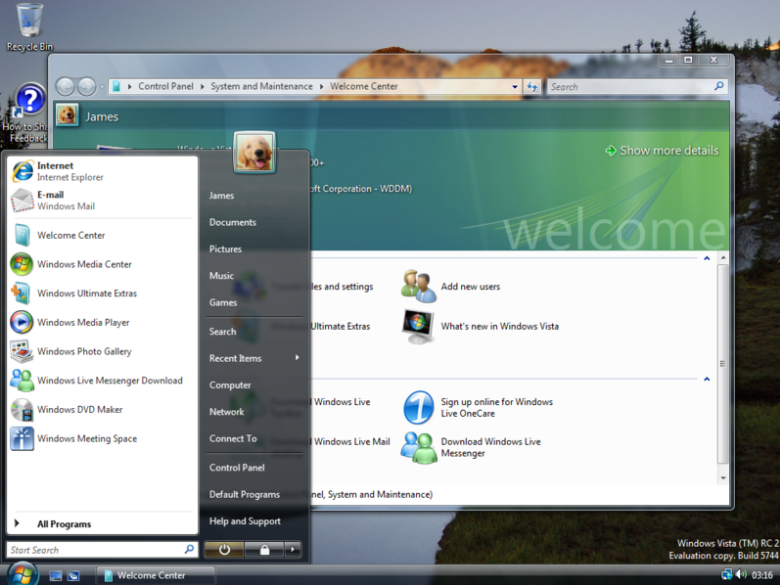Open recent pages dropdown beside navigation arrows
This screenshot has height=585, width=780.
click(x=101, y=87)
